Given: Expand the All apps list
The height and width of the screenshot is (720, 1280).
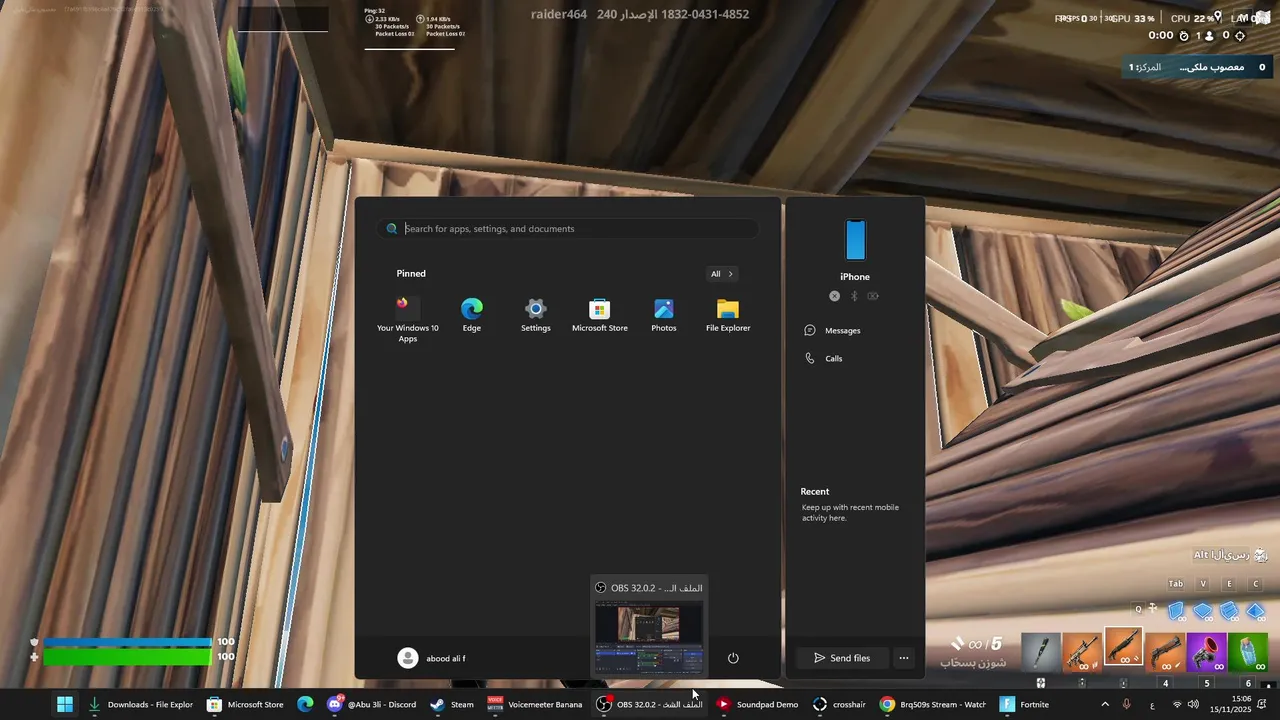Looking at the screenshot, I should click(722, 274).
